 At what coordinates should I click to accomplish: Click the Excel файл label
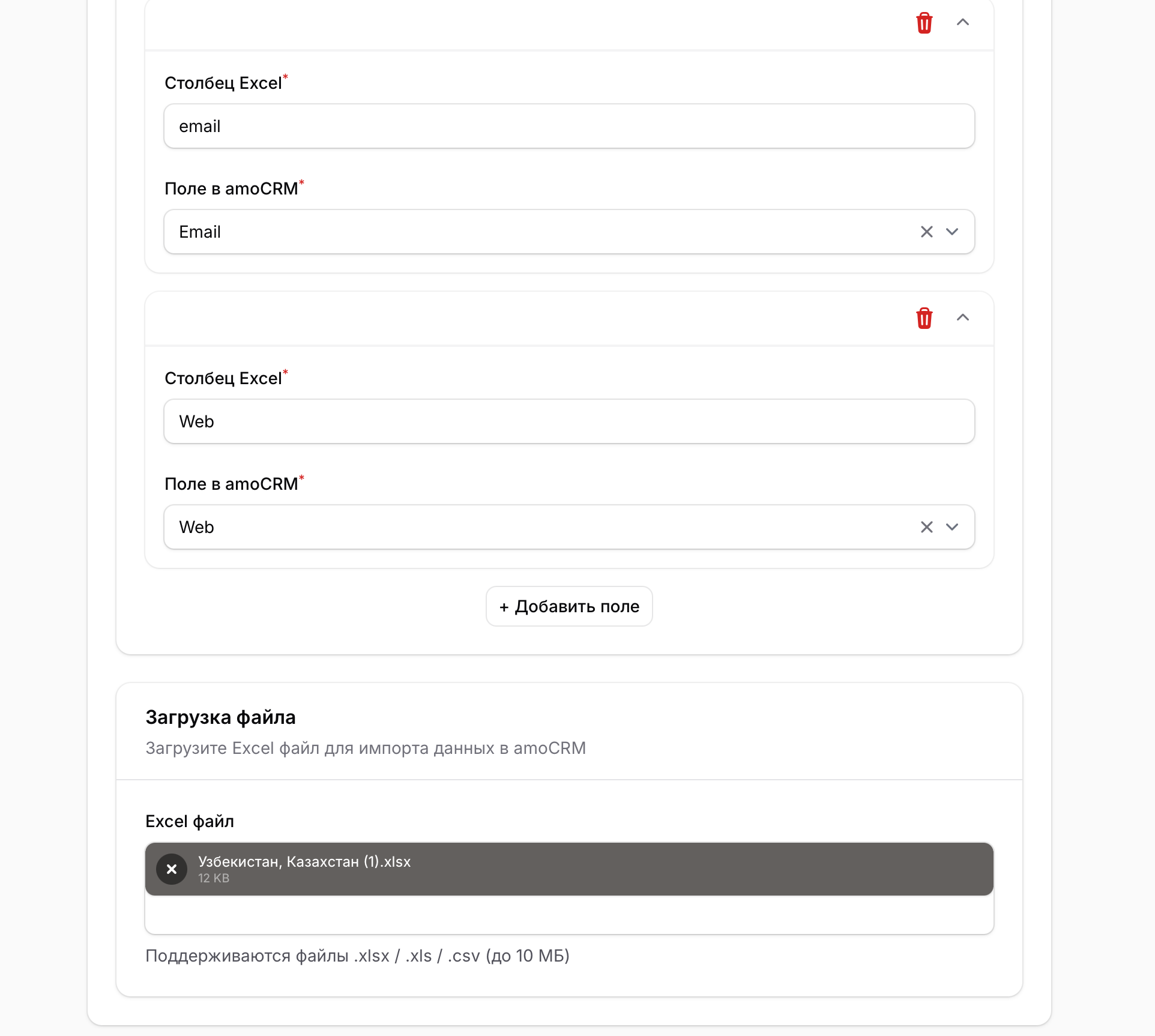coord(190,821)
